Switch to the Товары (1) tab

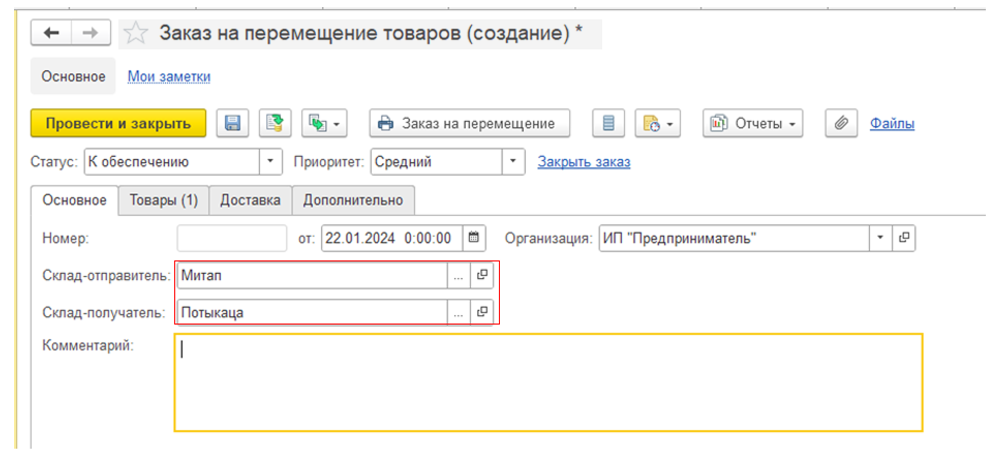click(x=164, y=200)
